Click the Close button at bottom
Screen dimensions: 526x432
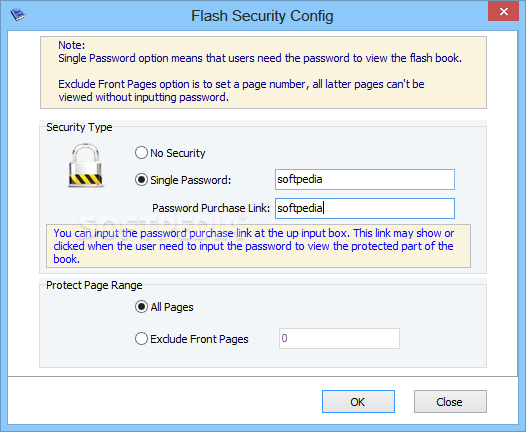450,401
